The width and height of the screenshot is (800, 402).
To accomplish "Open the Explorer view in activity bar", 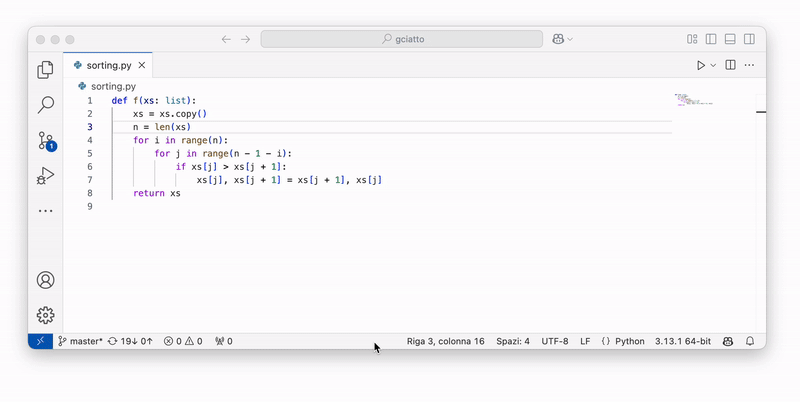I will 45,70.
